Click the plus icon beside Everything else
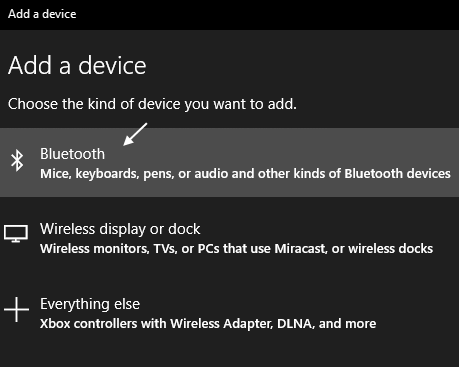This screenshot has width=459, height=367. click(x=16, y=310)
